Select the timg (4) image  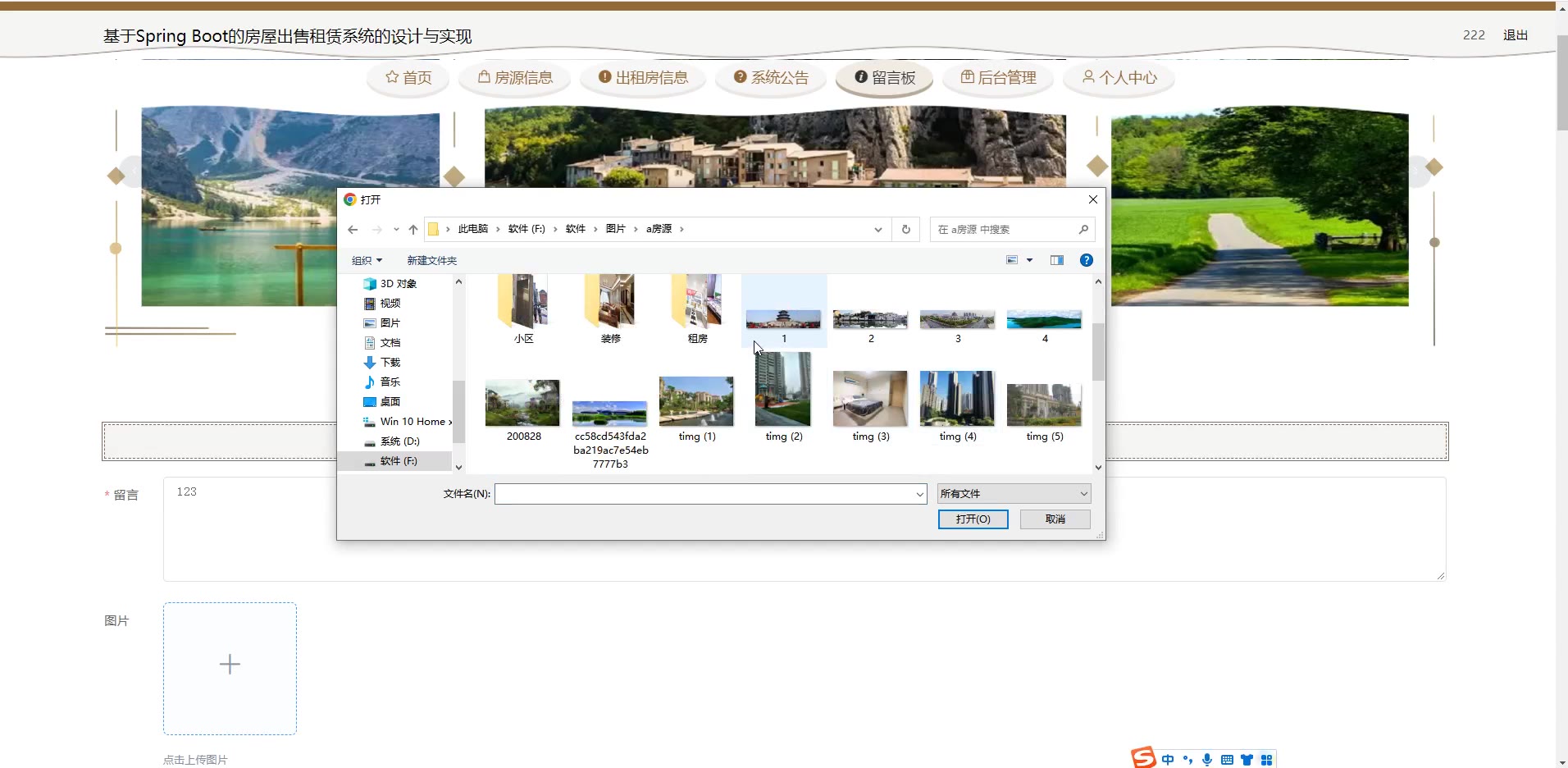[958, 406]
